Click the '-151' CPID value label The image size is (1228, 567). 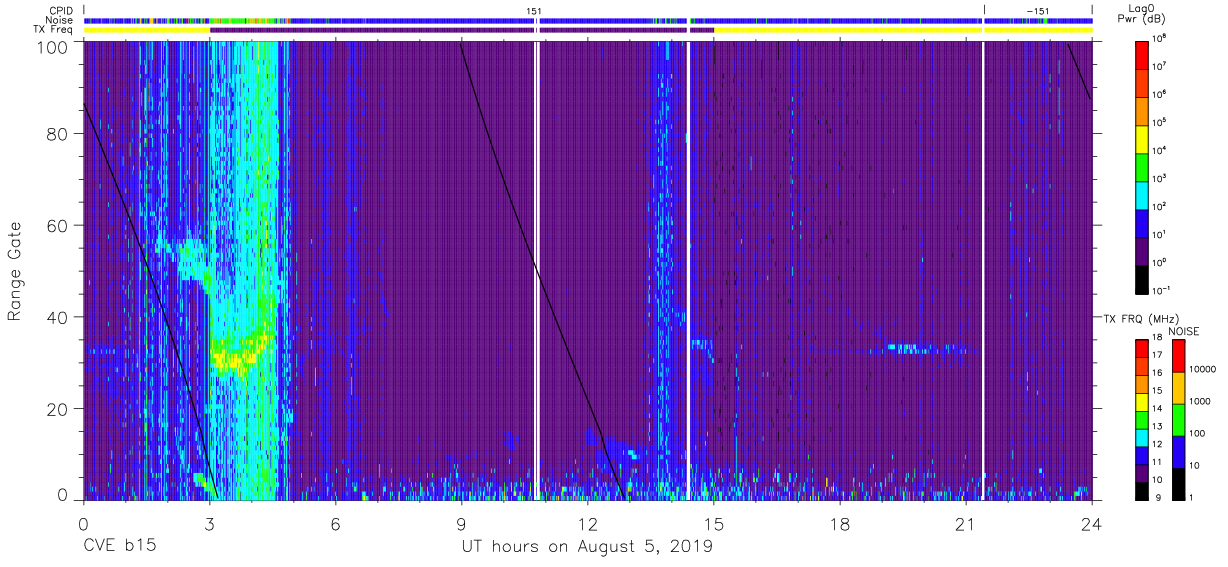[x=1038, y=11]
